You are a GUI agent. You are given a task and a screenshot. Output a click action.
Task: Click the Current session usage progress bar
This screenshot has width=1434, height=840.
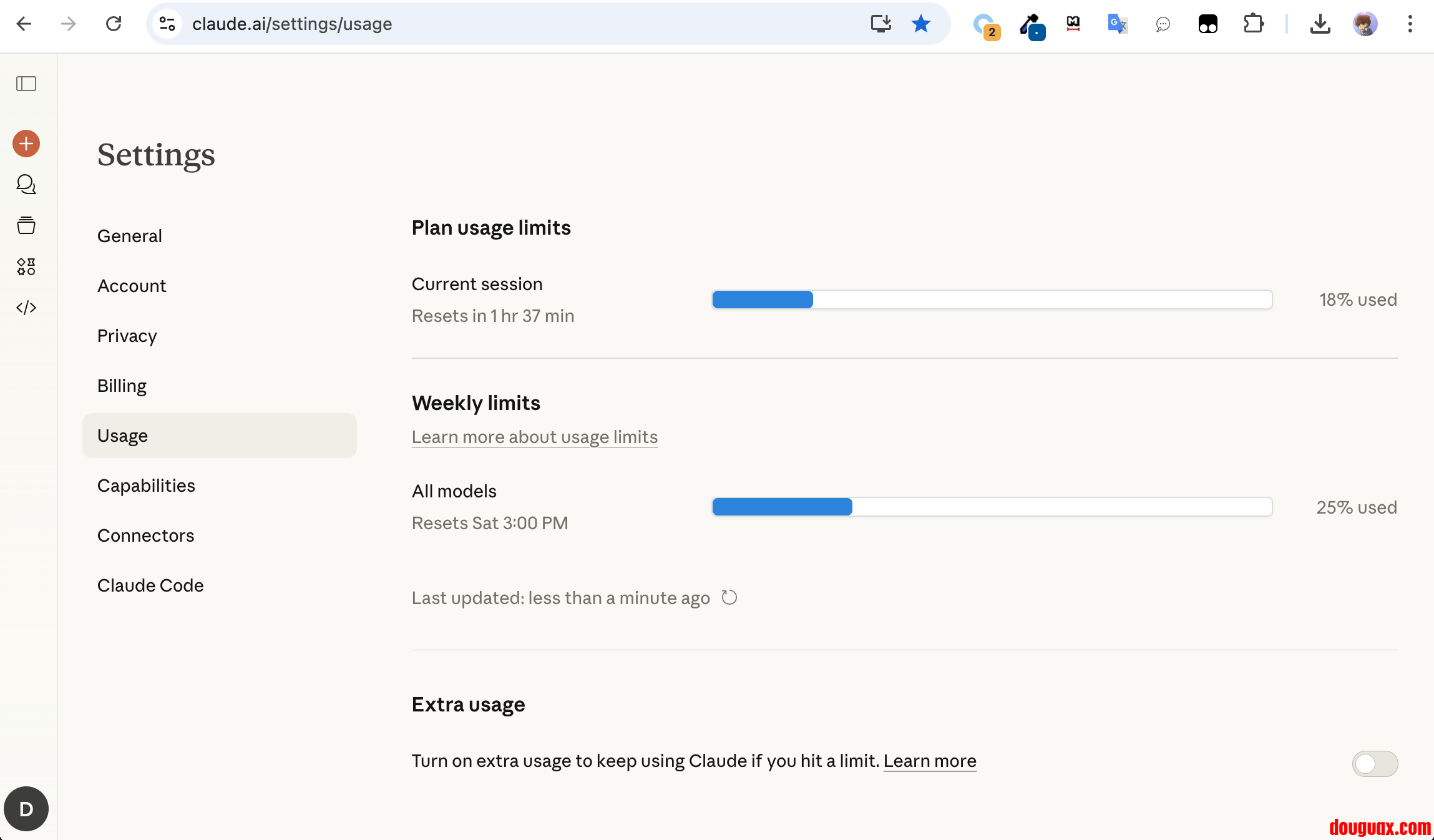[992, 300]
